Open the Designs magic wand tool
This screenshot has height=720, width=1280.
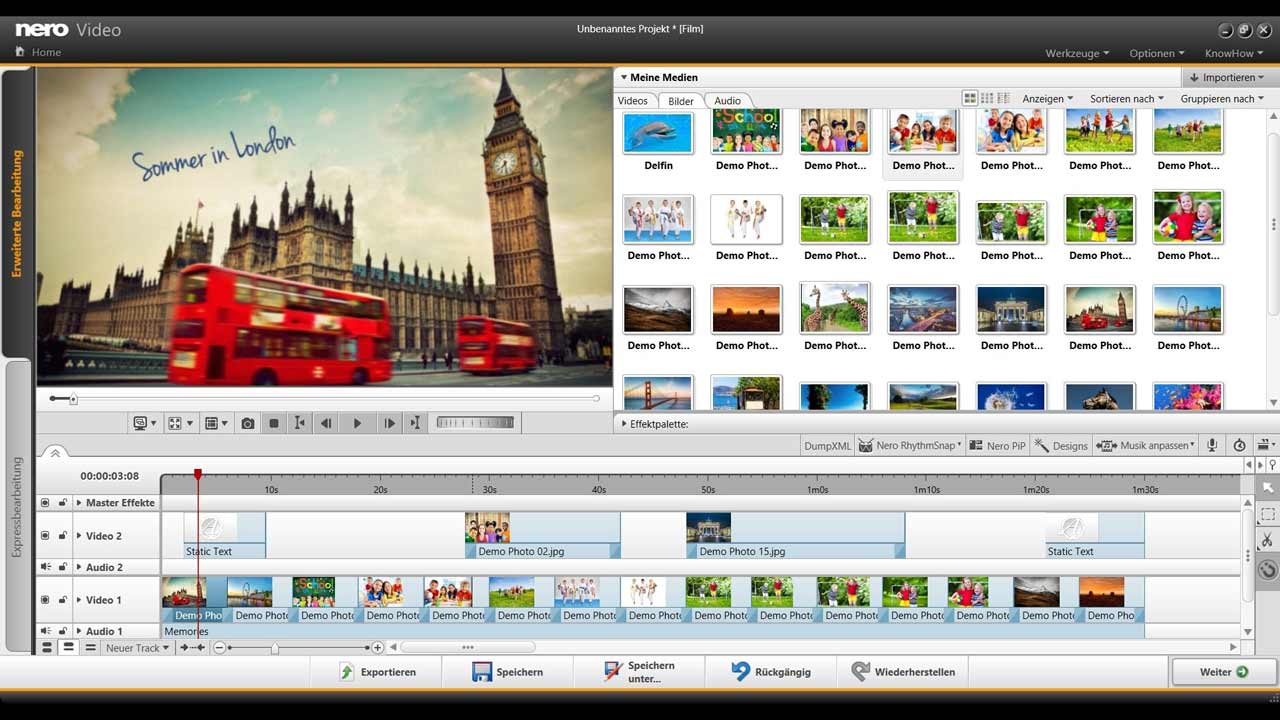coord(1060,445)
